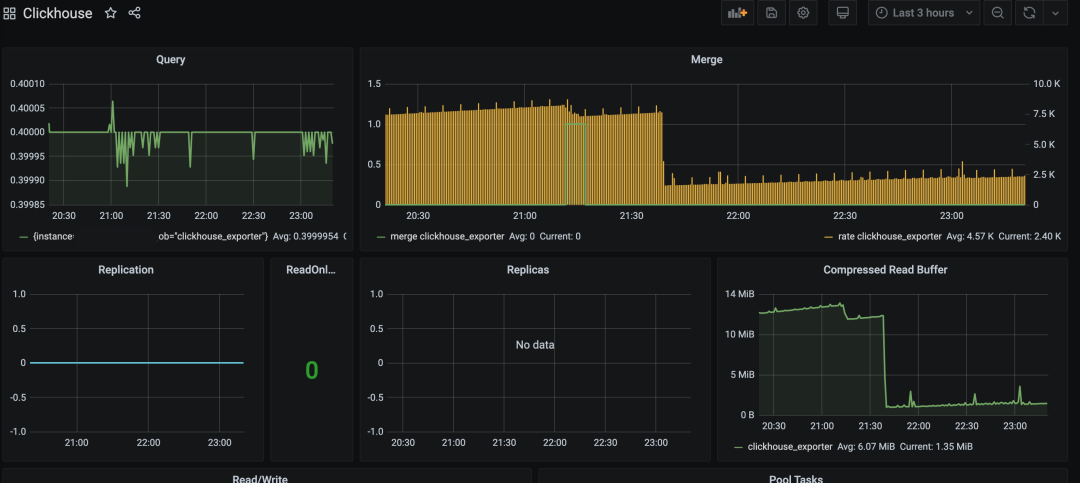
Task: Cycle view mode with monitor icon
Action: (842, 13)
